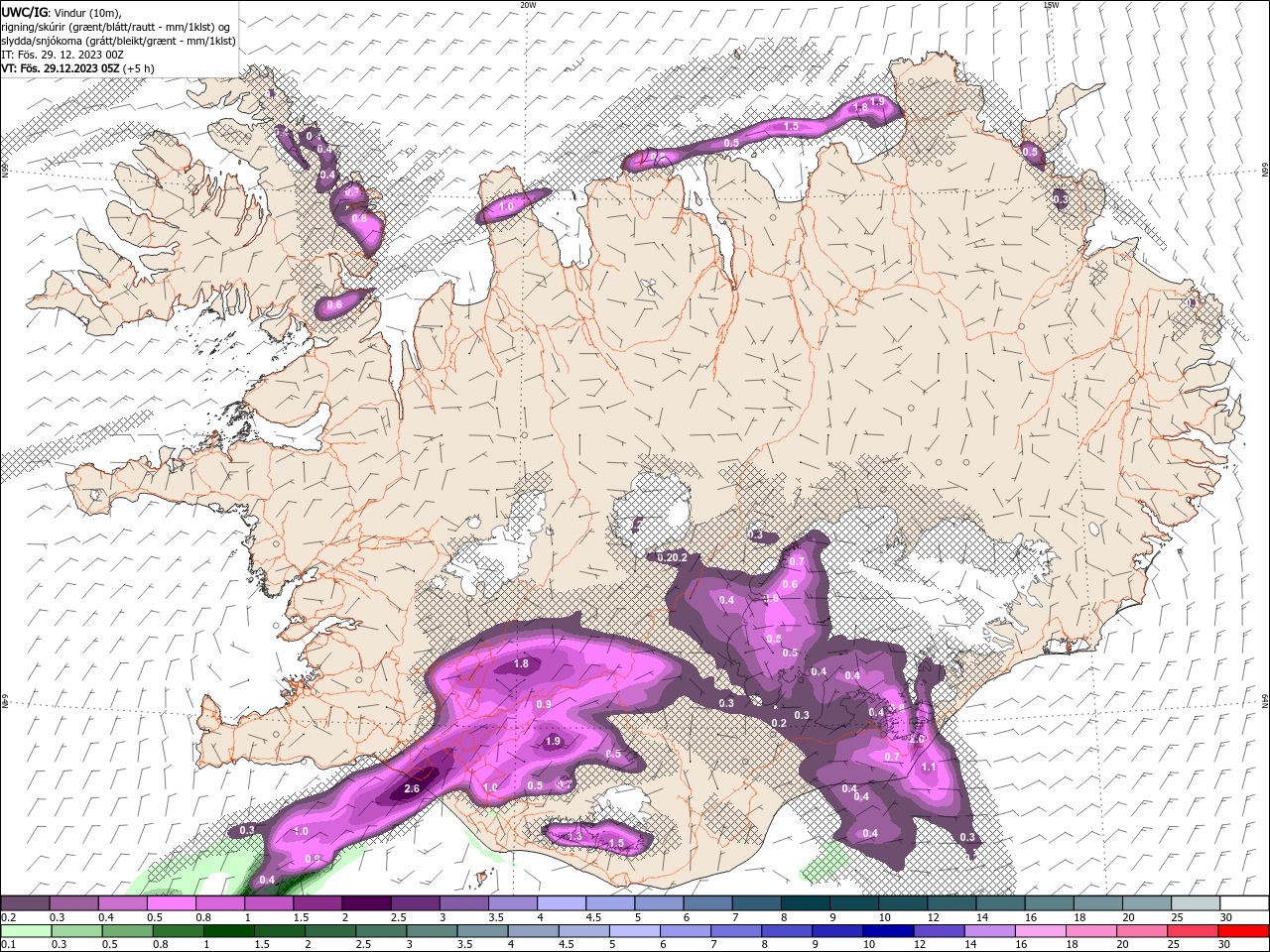
Task: Click the '1.3' precipitation value on map
Action: point(574,836)
